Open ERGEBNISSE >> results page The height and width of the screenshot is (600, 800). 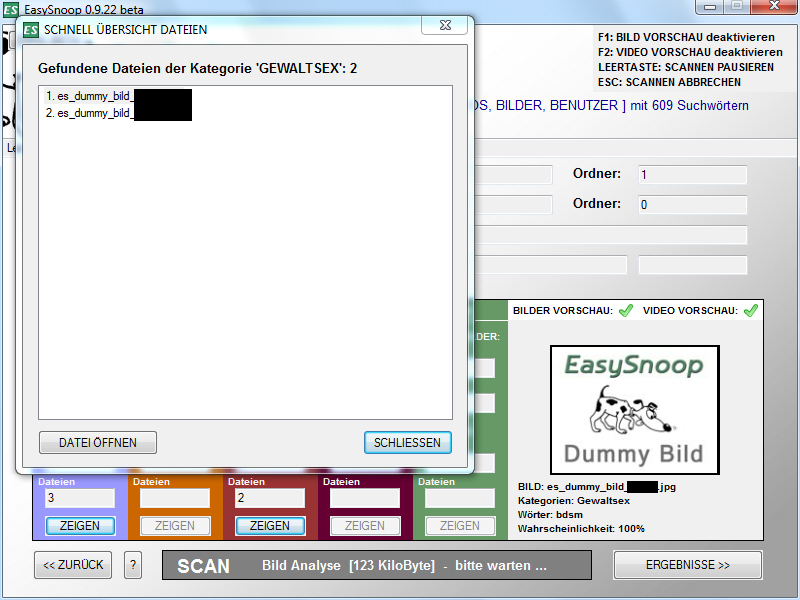688,565
